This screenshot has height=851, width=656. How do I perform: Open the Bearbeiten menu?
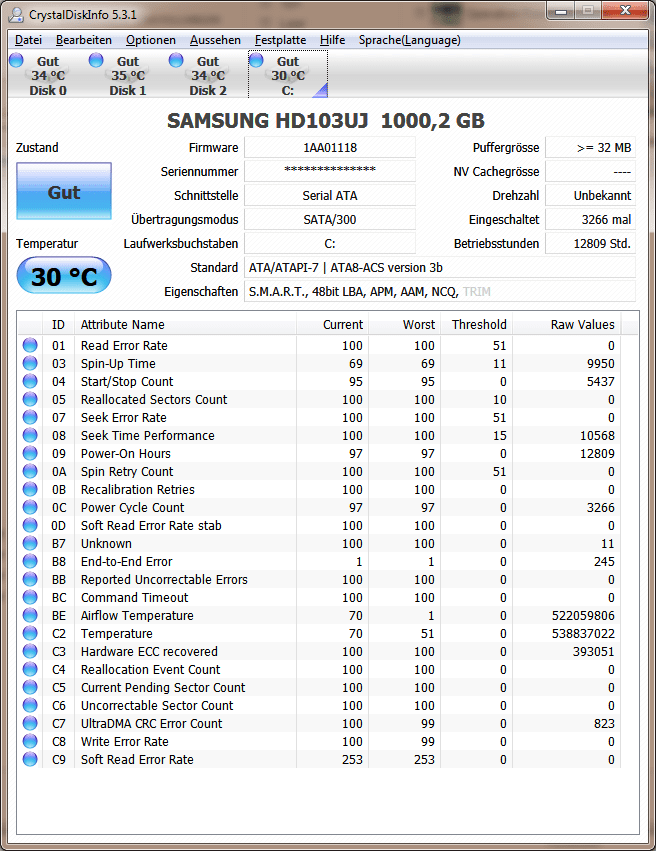pos(84,40)
